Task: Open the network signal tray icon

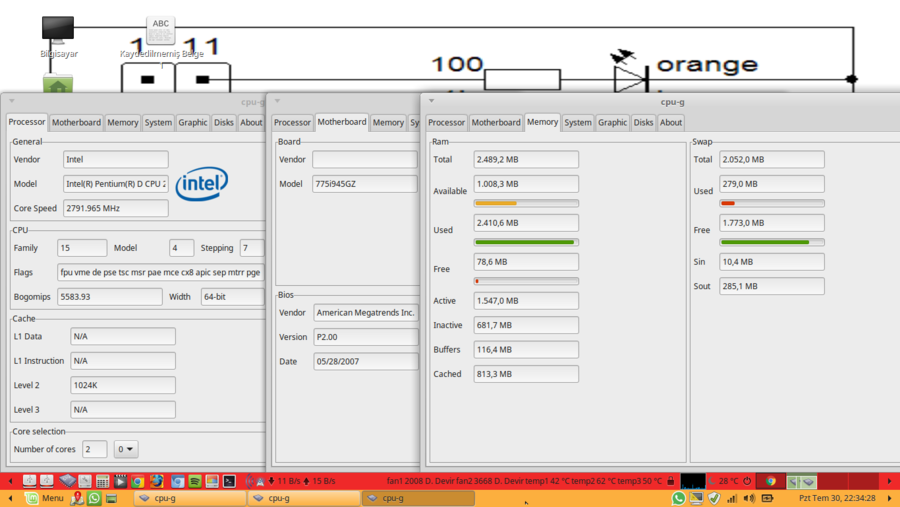Action: coord(732,498)
